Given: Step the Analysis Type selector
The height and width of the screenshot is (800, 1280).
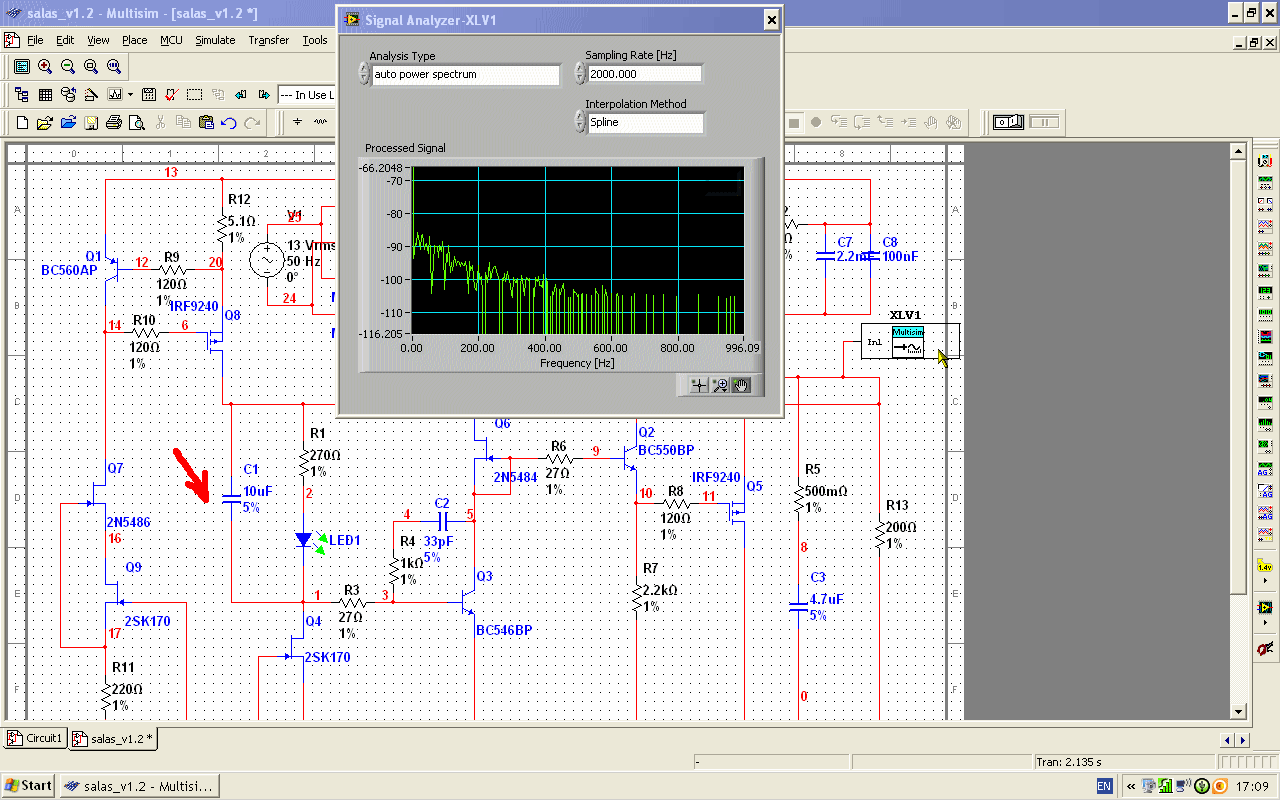Looking at the screenshot, I should [363, 74].
